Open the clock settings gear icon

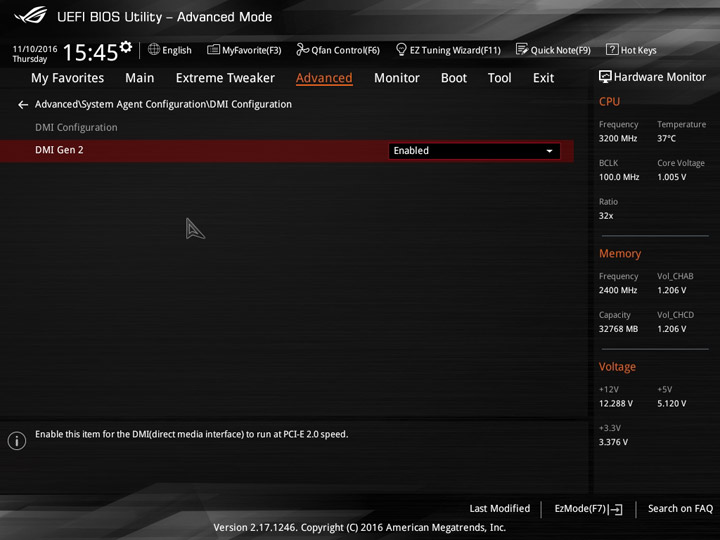tap(125, 47)
